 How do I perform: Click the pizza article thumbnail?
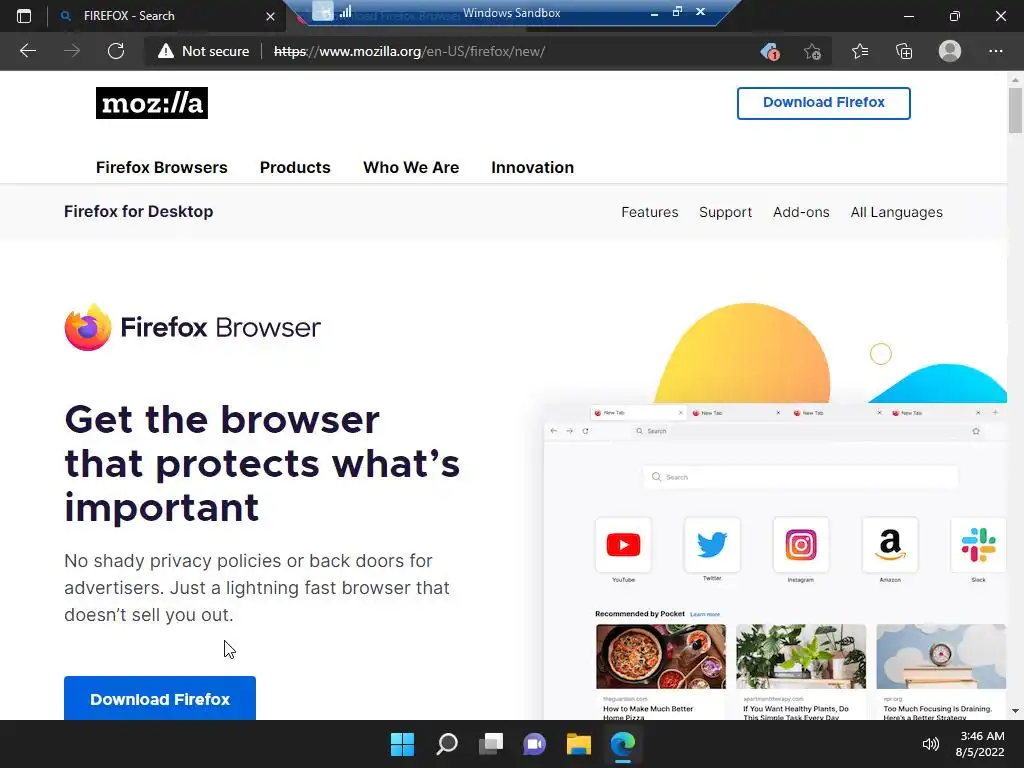click(x=661, y=656)
